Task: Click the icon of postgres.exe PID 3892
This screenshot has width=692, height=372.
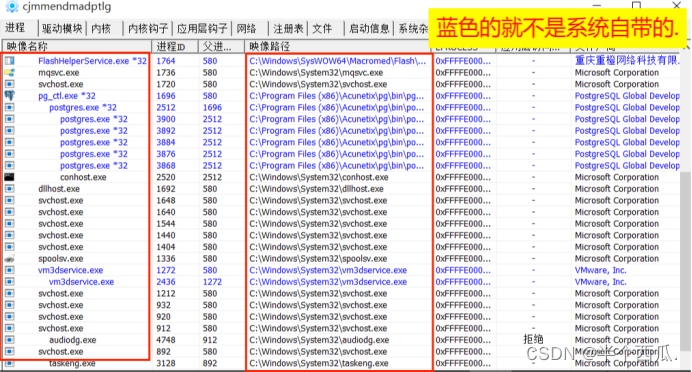Action: pos(9,131)
